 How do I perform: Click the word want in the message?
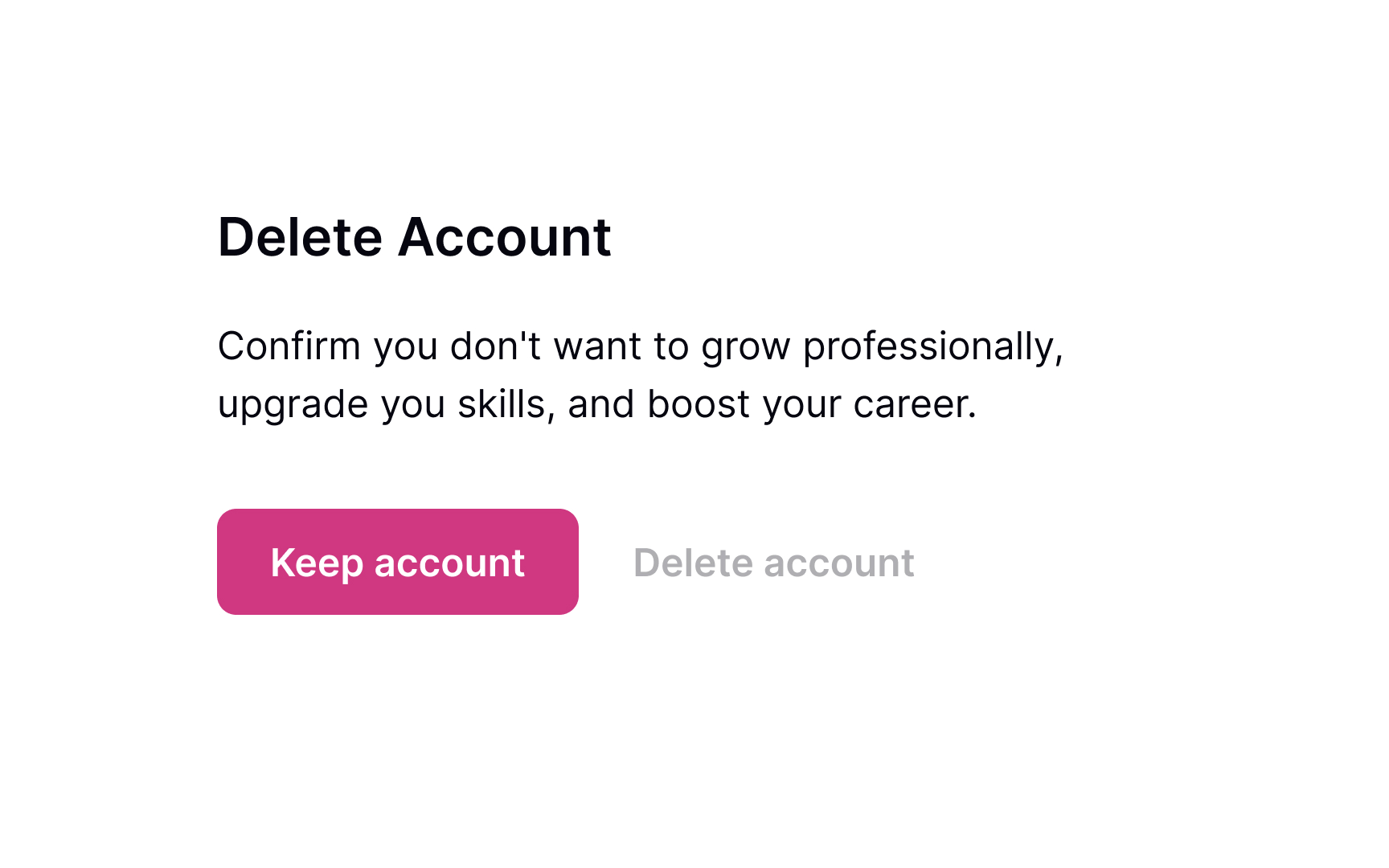click(x=597, y=346)
